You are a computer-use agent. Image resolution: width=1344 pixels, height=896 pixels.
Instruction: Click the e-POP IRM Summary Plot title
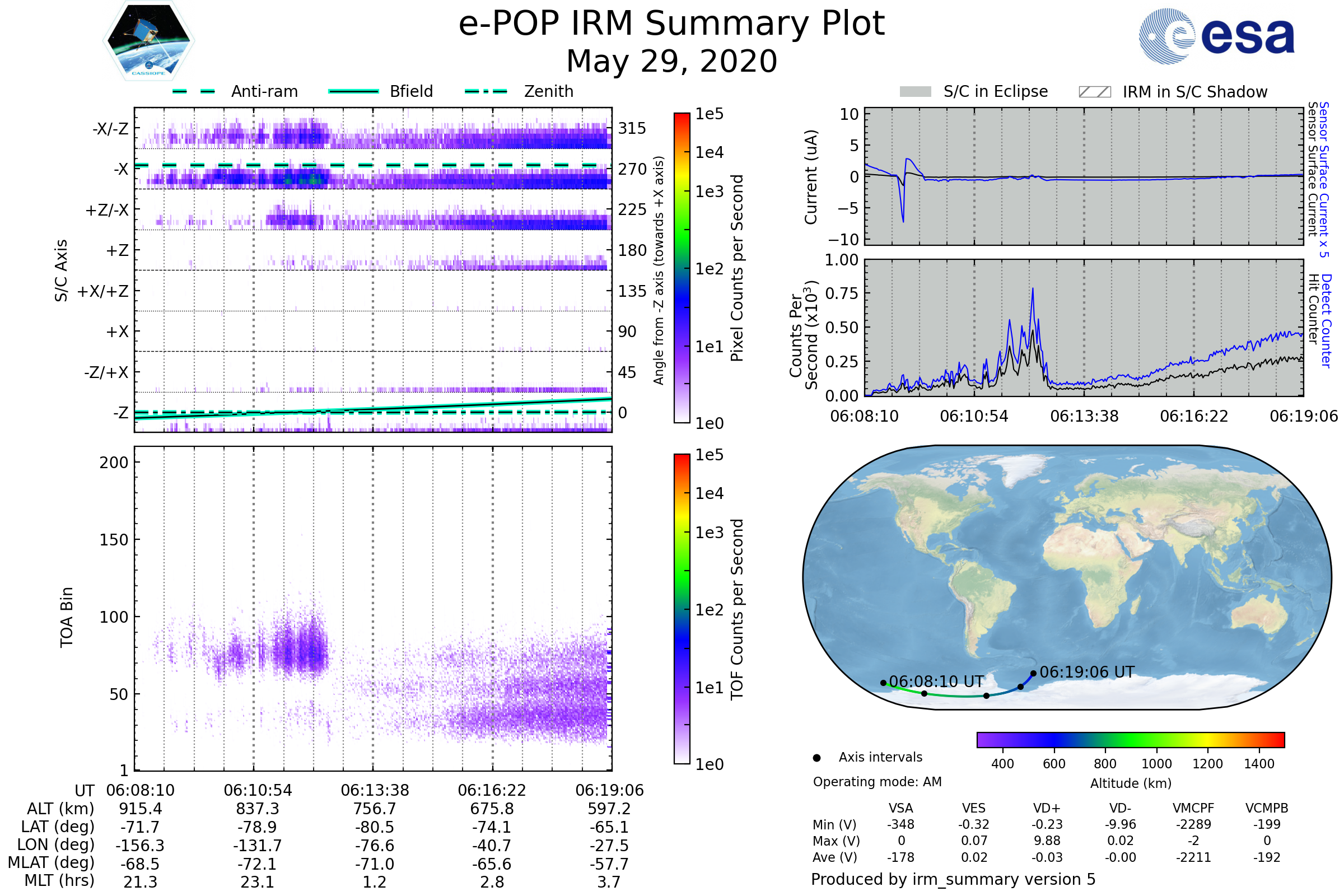[x=671, y=24]
